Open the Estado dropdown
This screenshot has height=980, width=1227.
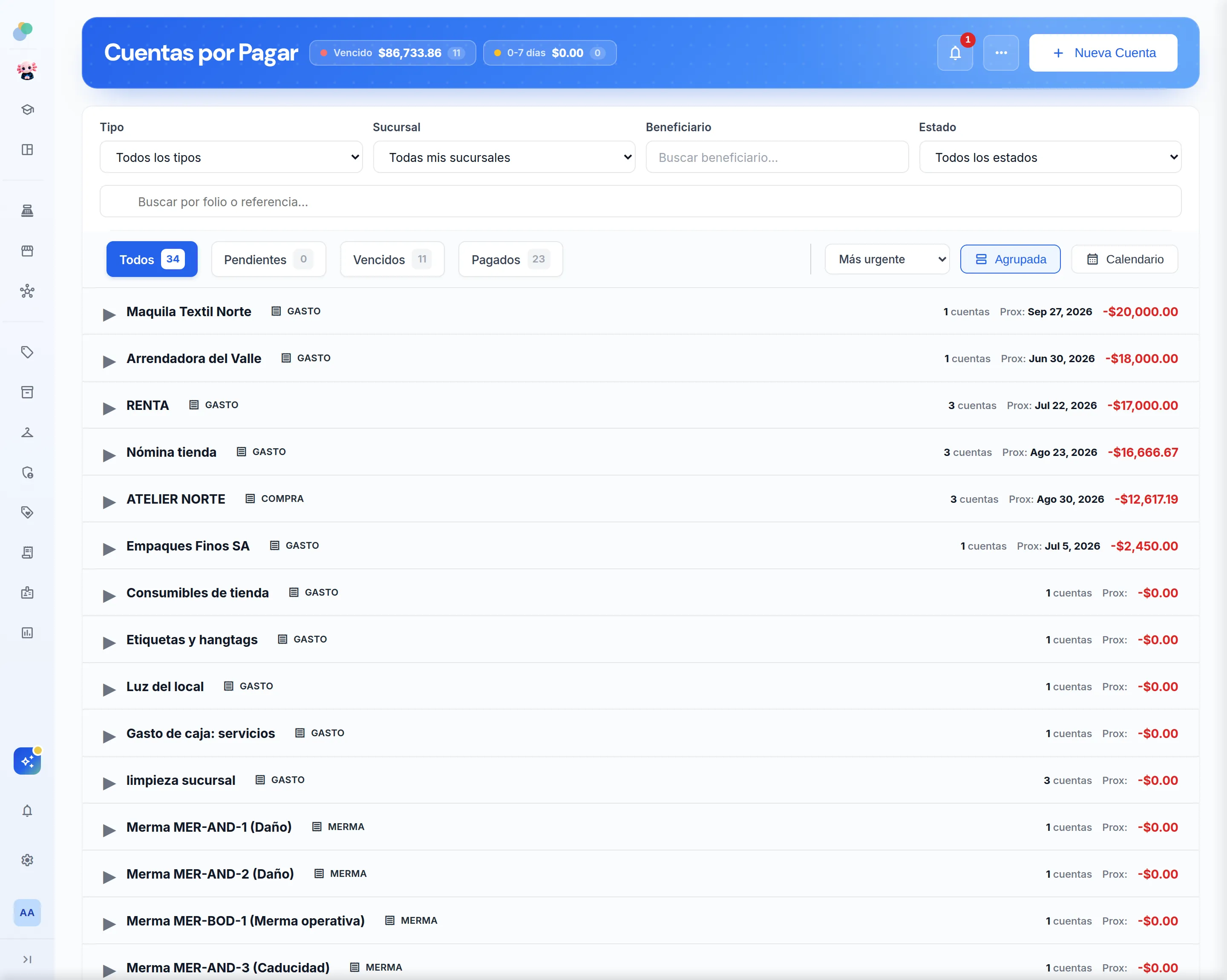[x=1050, y=157]
